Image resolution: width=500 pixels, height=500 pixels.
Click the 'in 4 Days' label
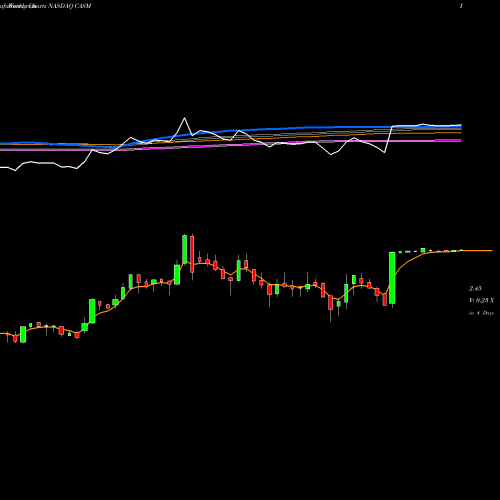[481, 313]
